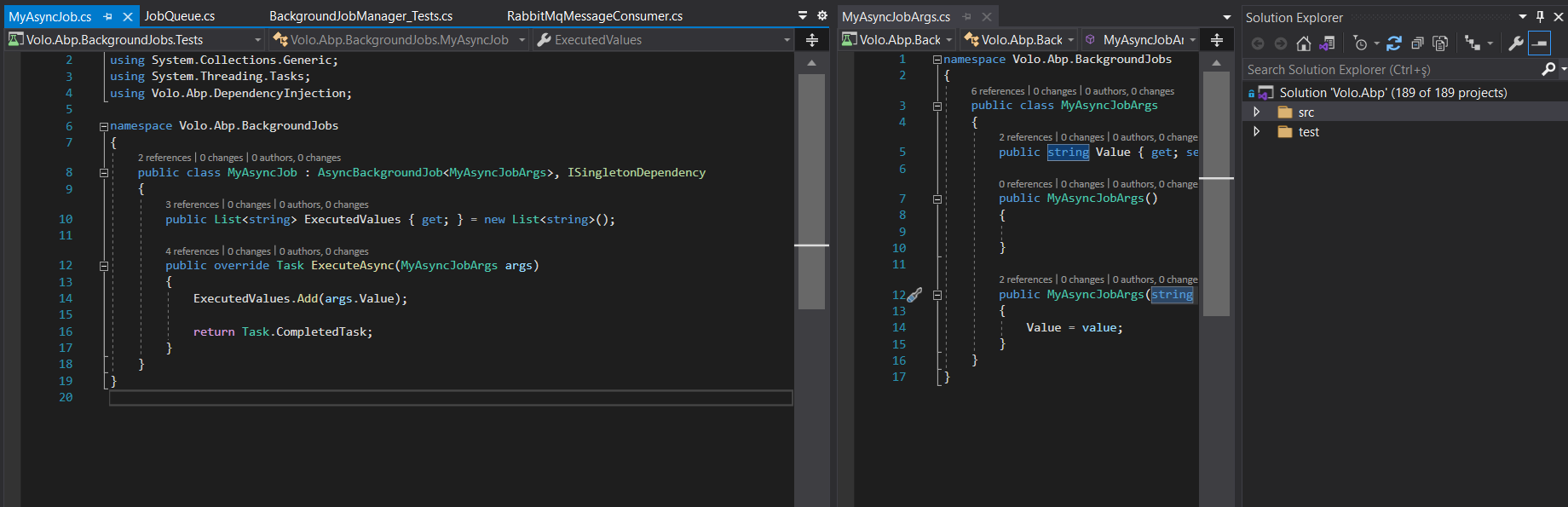Click the Show All Files icon
This screenshot has height=507, width=1568.
point(1440,43)
